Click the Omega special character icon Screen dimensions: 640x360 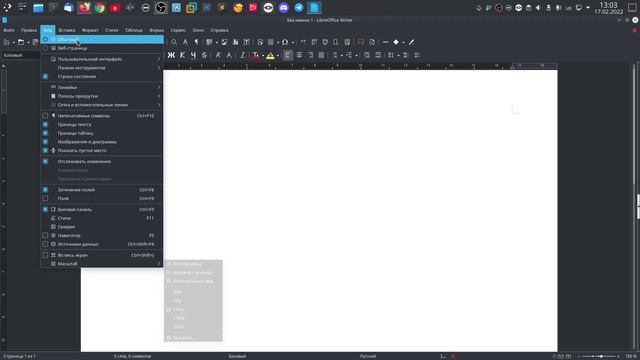285,42
